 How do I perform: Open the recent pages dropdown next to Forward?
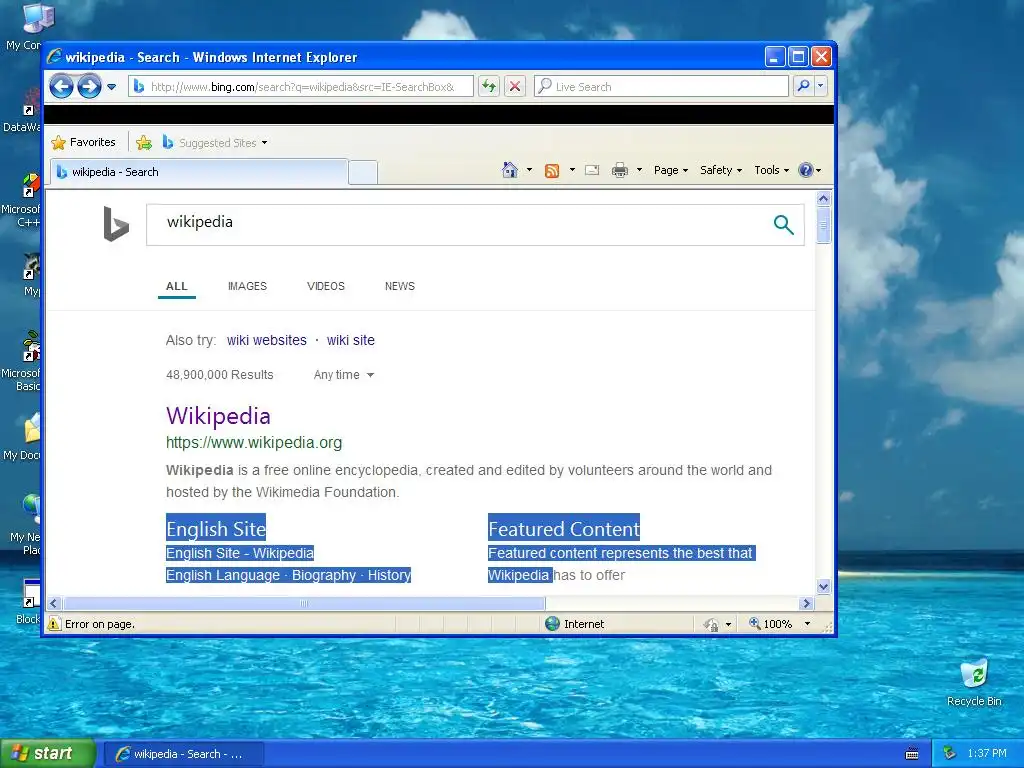point(112,87)
